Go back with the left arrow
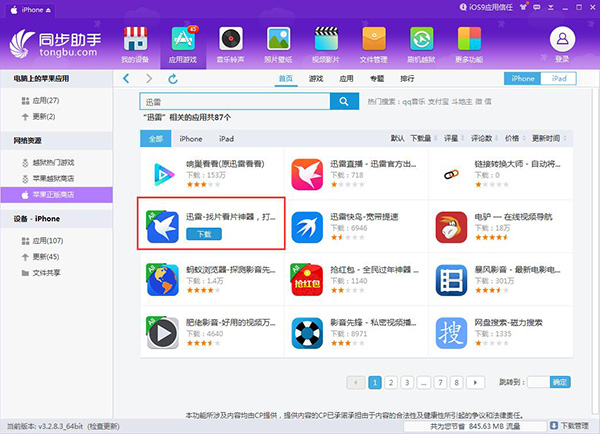This screenshot has width=600, height=434. click(126, 78)
